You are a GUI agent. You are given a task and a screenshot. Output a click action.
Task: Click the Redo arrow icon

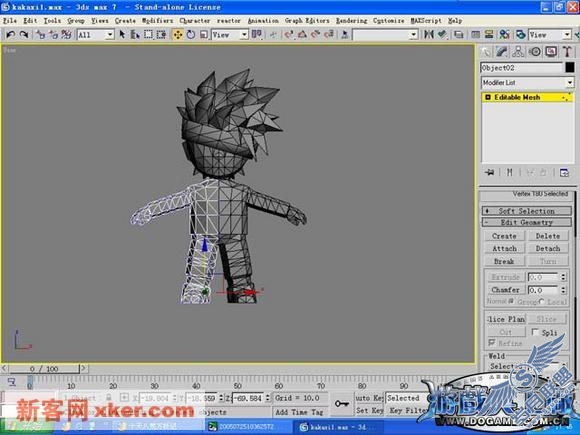point(24,35)
